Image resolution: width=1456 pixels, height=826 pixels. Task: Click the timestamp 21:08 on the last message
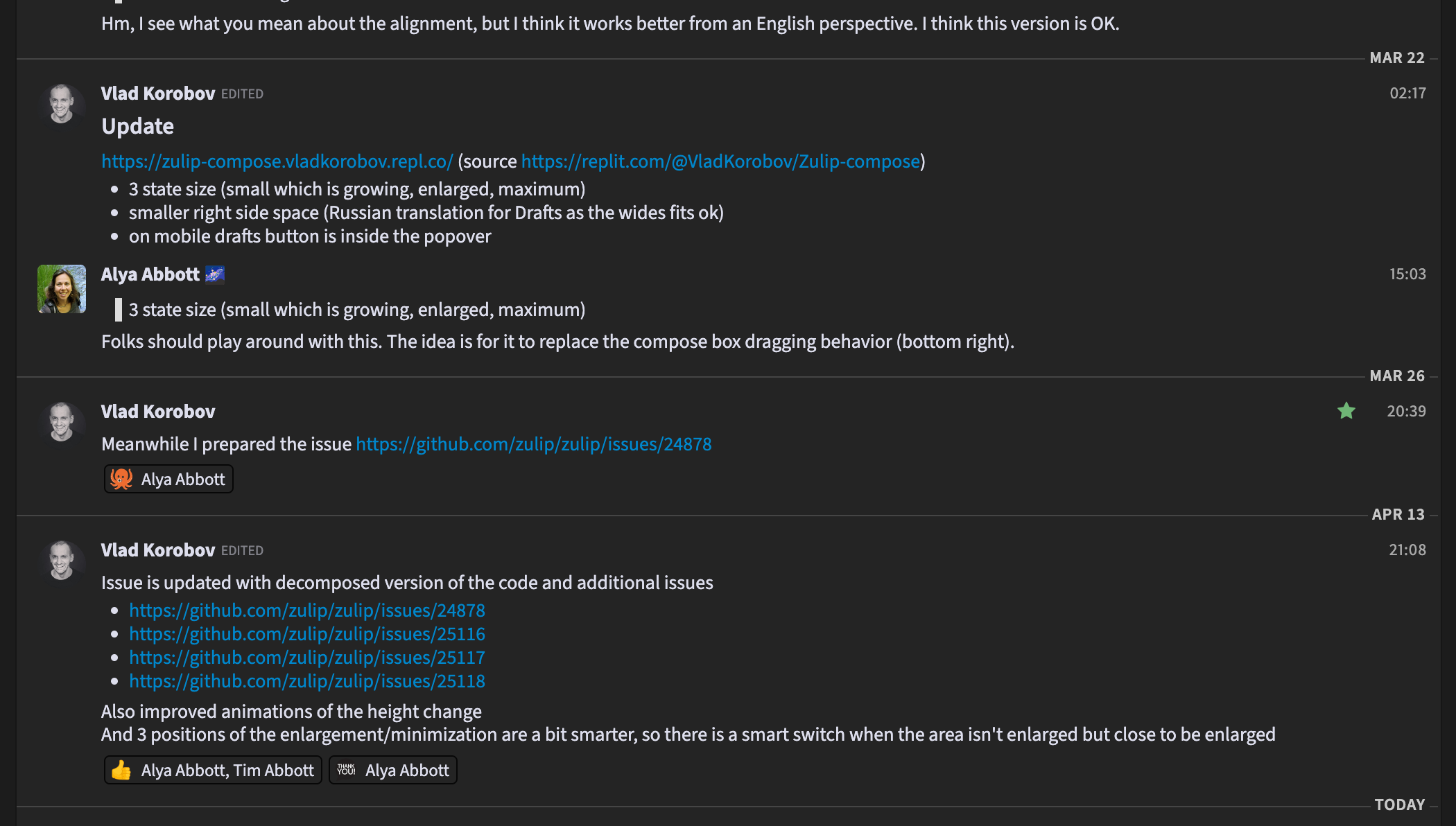tap(1406, 550)
